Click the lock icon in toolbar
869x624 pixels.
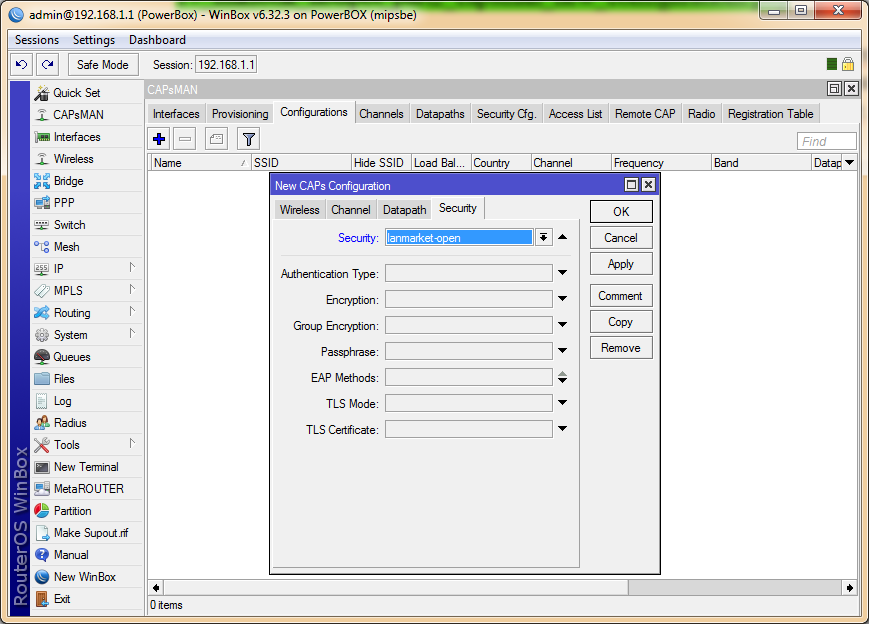(848, 64)
